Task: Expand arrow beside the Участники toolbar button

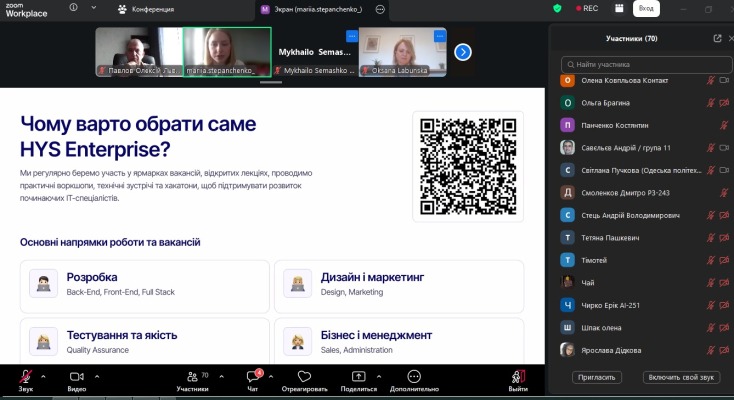Action: point(221,376)
